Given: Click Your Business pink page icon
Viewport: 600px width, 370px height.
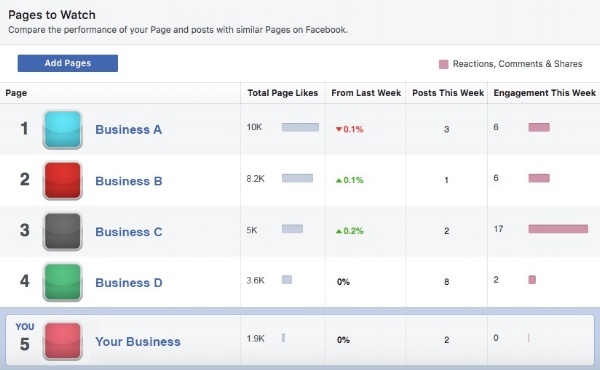Looking at the screenshot, I should (62, 341).
